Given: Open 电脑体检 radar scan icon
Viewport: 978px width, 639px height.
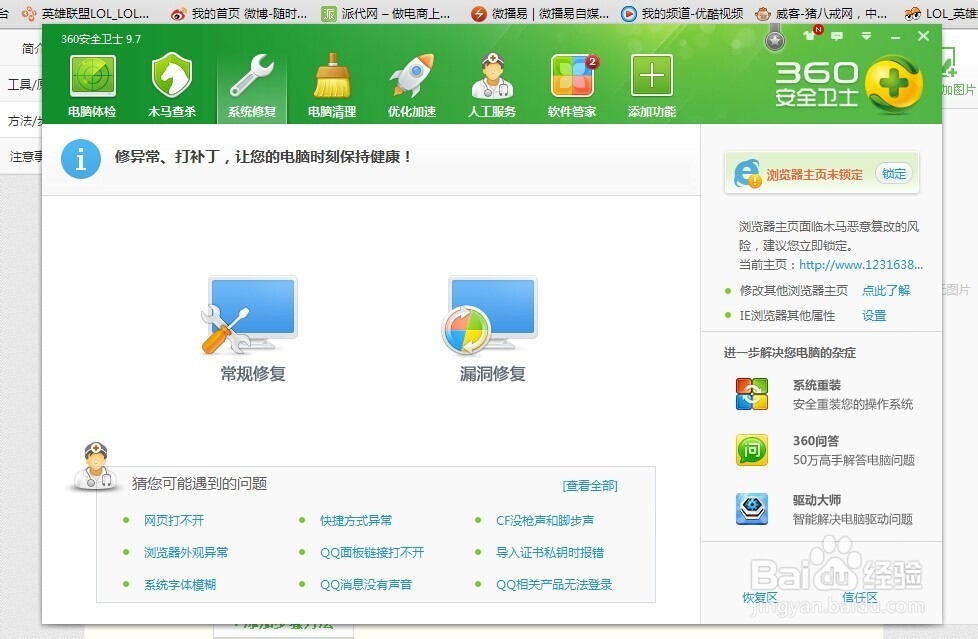Looking at the screenshot, I should pyautogui.click(x=92, y=76).
